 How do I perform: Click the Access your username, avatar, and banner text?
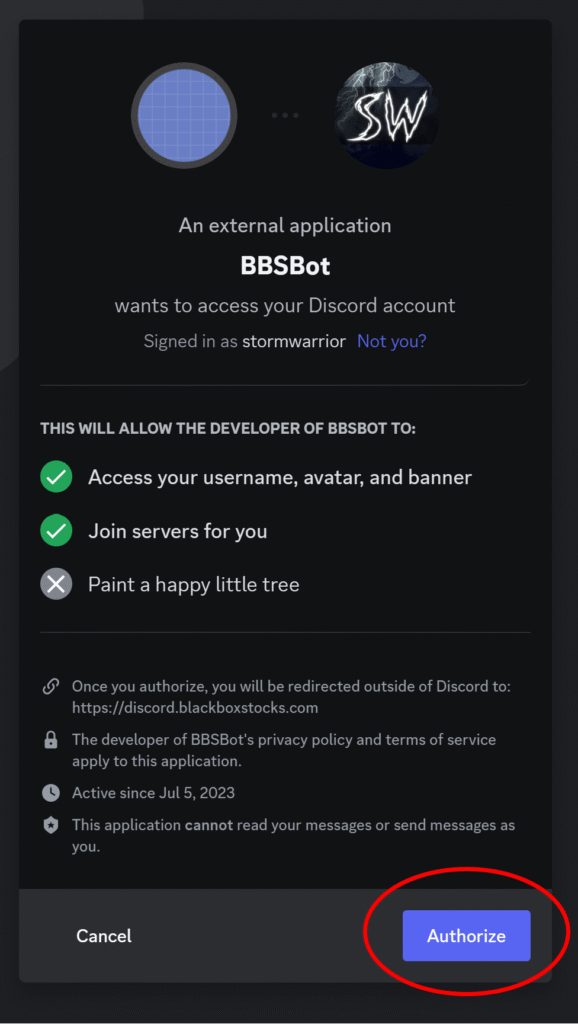(280, 477)
